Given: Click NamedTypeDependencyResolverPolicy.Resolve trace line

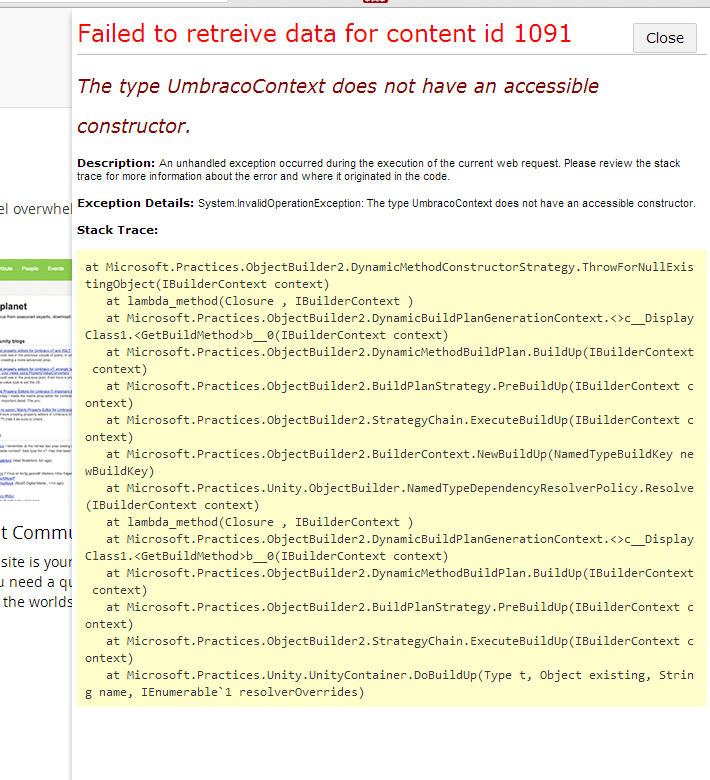Looking at the screenshot, I should click(389, 496).
